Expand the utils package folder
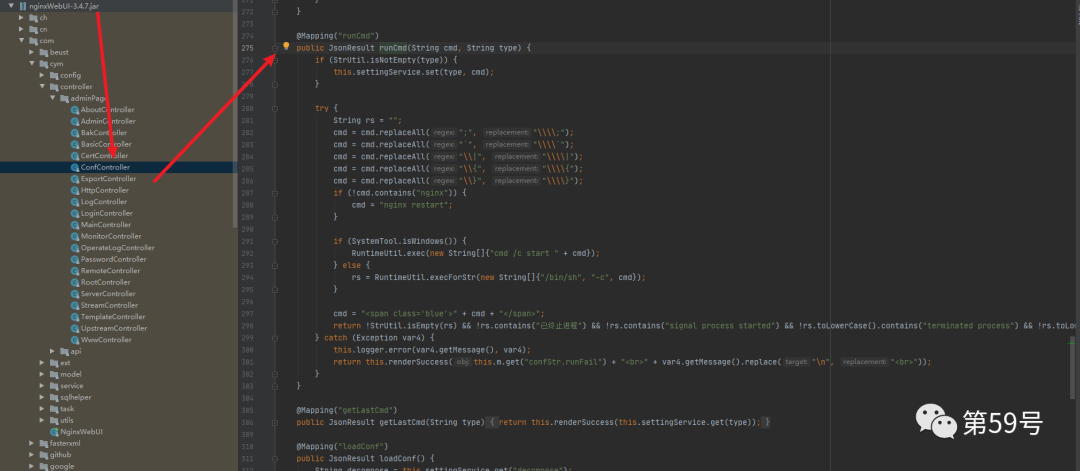Screen dimensions: 1080x471 coord(43,420)
